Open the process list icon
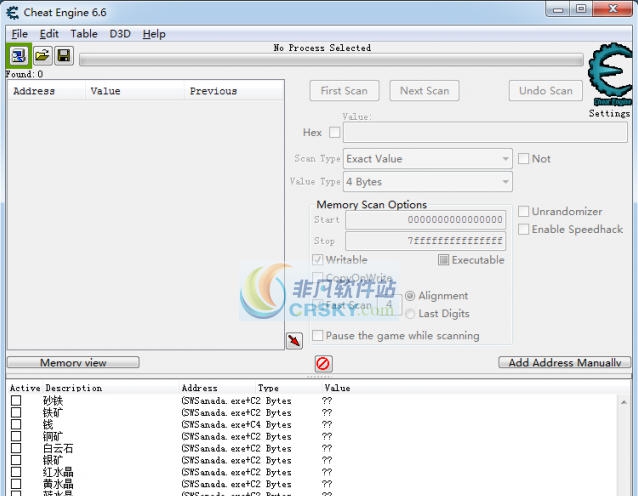The height and width of the screenshot is (496, 638). click(x=18, y=56)
